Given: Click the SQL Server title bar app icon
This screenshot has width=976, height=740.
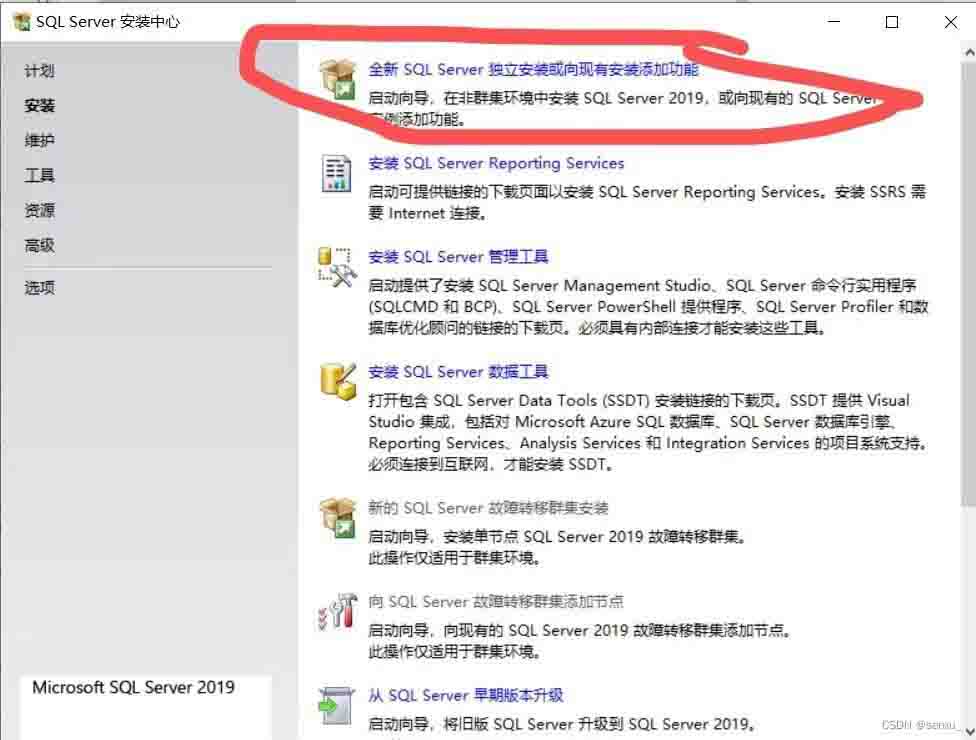Looking at the screenshot, I should 22,22.
